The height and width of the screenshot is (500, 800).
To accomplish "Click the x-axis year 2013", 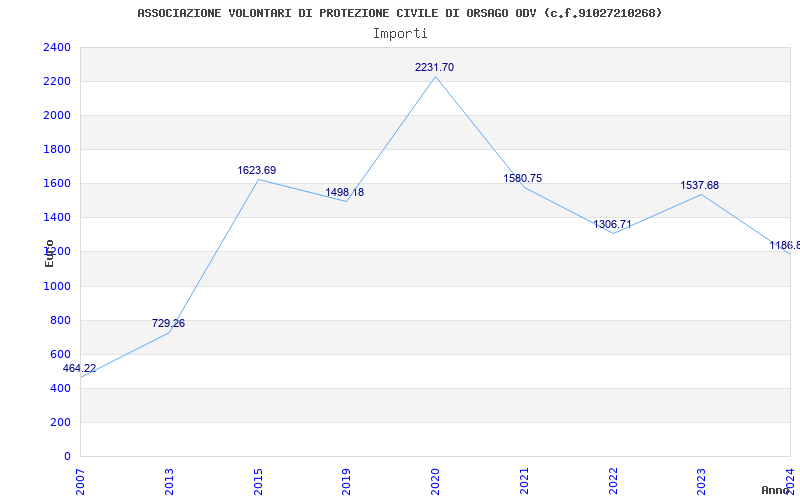I will [169, 481].
